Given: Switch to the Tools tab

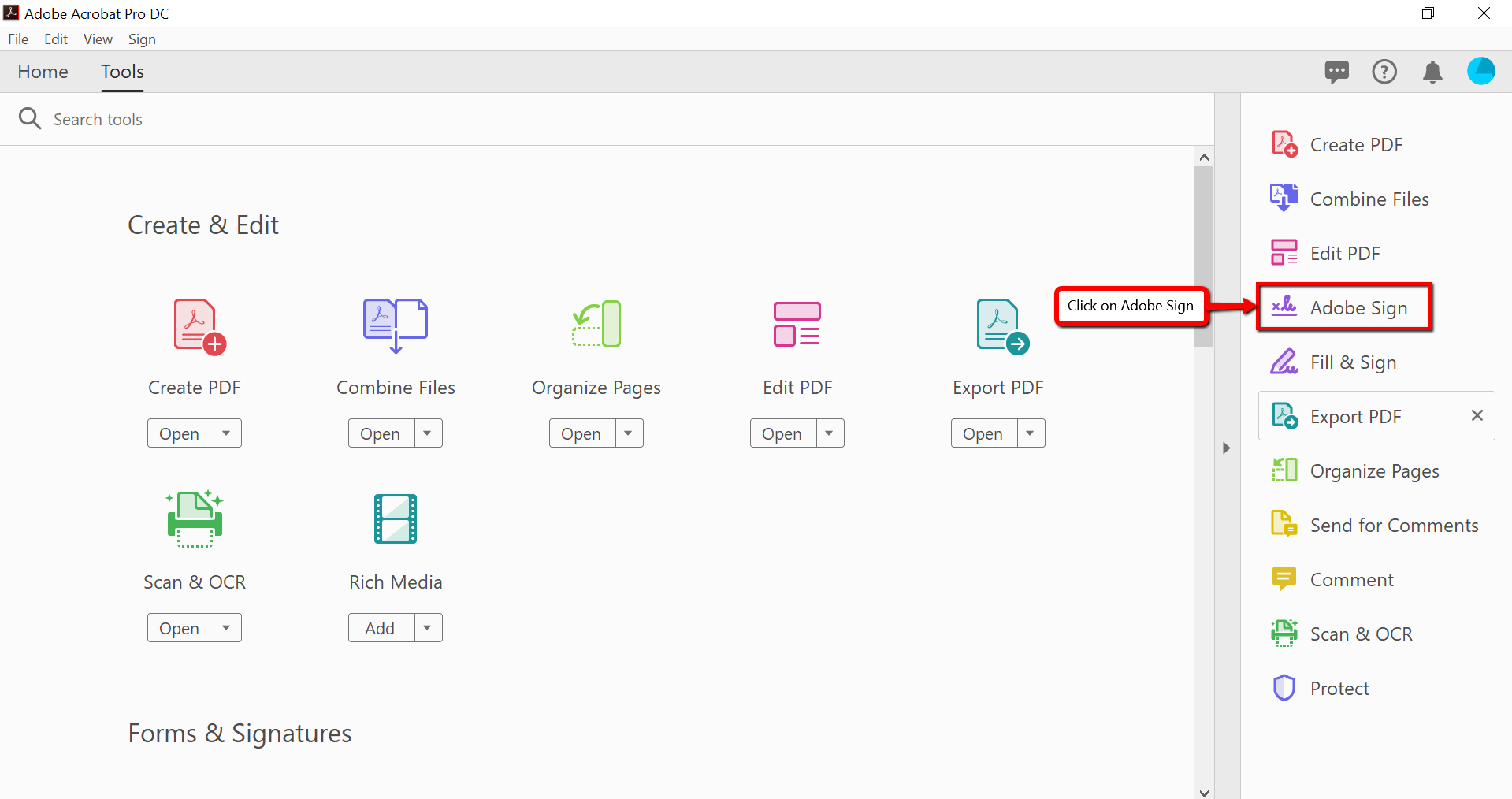Looking at the screenshot, I should [122, 72].
